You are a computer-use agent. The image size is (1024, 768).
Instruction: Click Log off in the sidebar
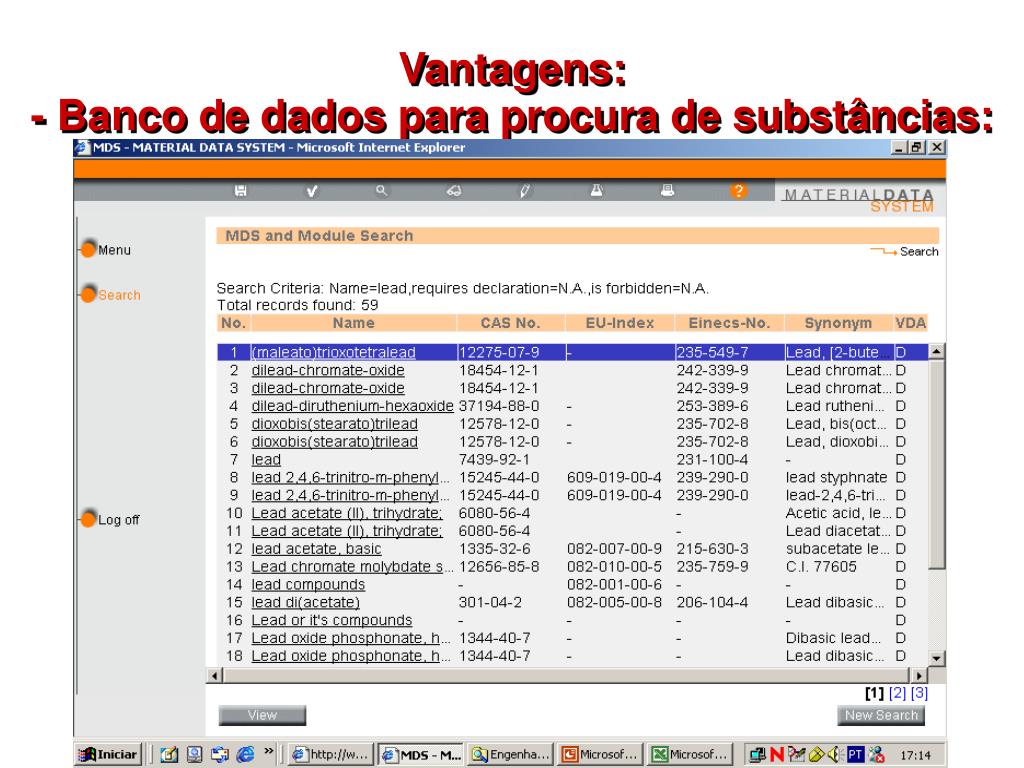coord(110,519)
